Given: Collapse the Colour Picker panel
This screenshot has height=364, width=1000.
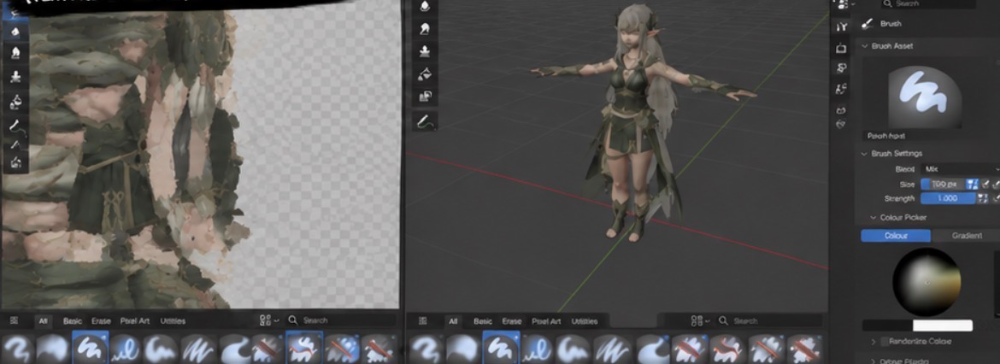Looking at the screenshot, I should pos(873,217).
